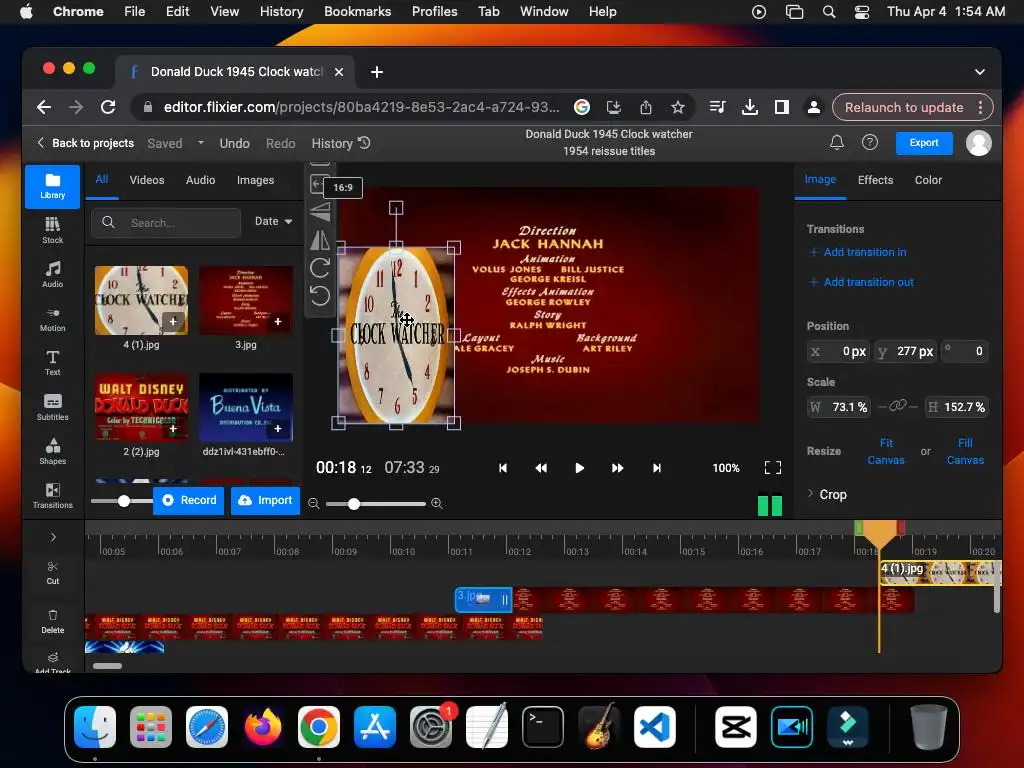This screenshot has height=768, width=1024.
Task: Open the Library panel
Action: [x=52, y=187]
